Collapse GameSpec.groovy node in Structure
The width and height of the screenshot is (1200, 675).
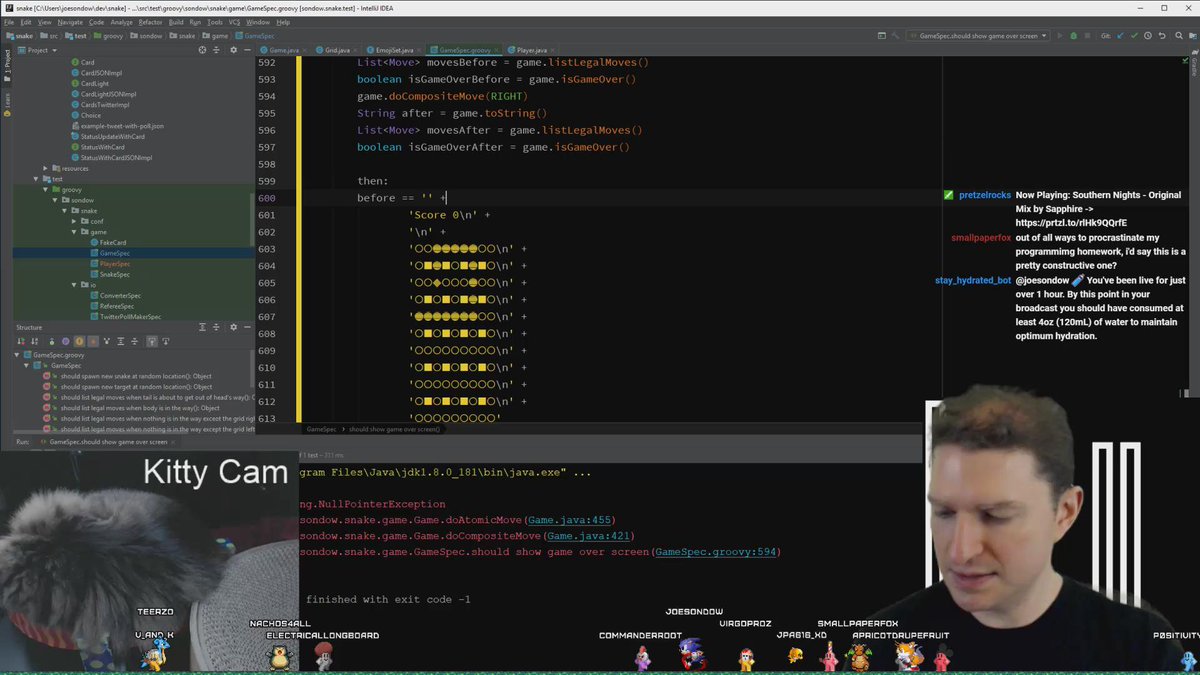(17, 355)
